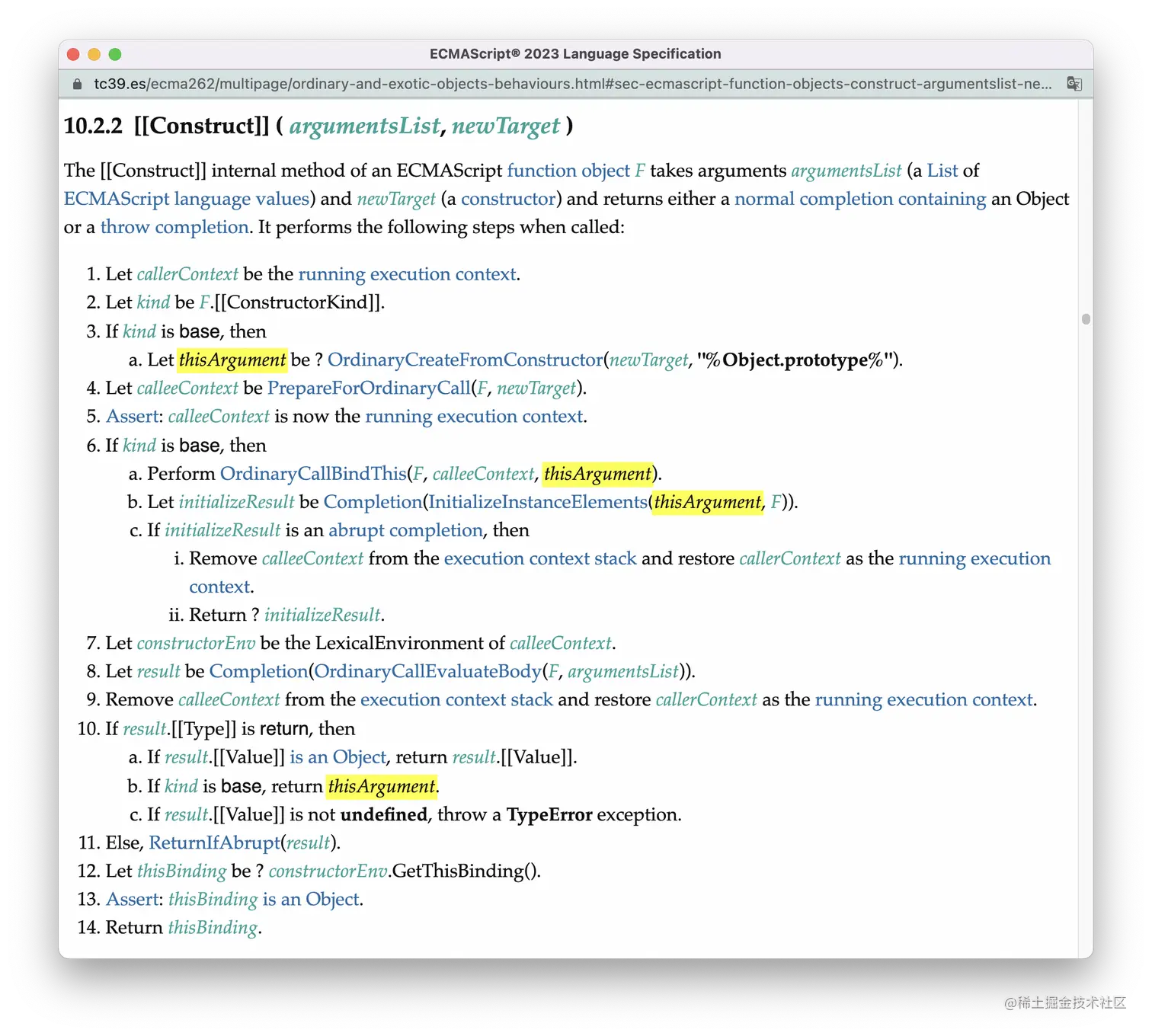Click the red close window button
The height and width of the screenshot is (1036, 1152).
tap(74, 54)
